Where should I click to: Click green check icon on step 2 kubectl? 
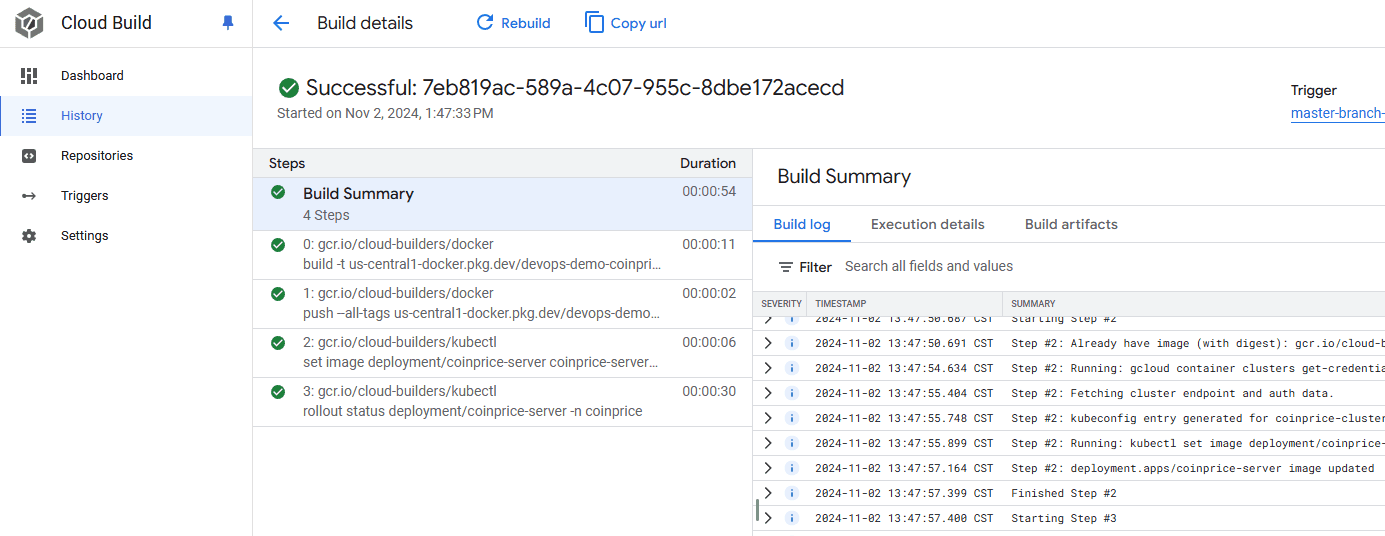(x=278, y=342)
